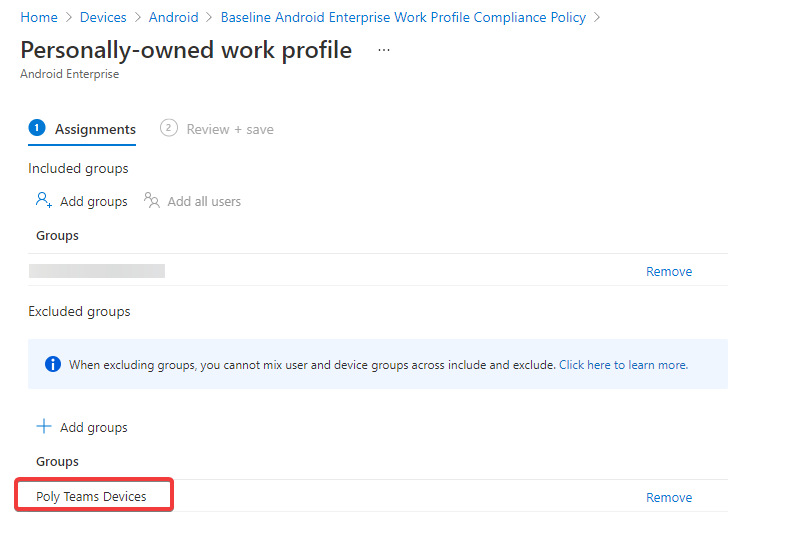Open the ellipsis more options menu

point(384,50)
